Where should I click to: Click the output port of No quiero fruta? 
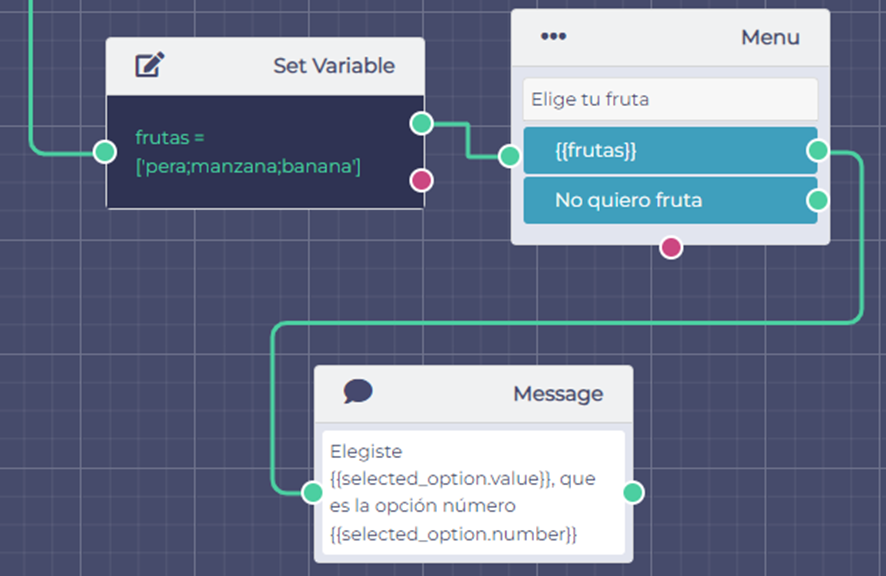click(818, 200)
